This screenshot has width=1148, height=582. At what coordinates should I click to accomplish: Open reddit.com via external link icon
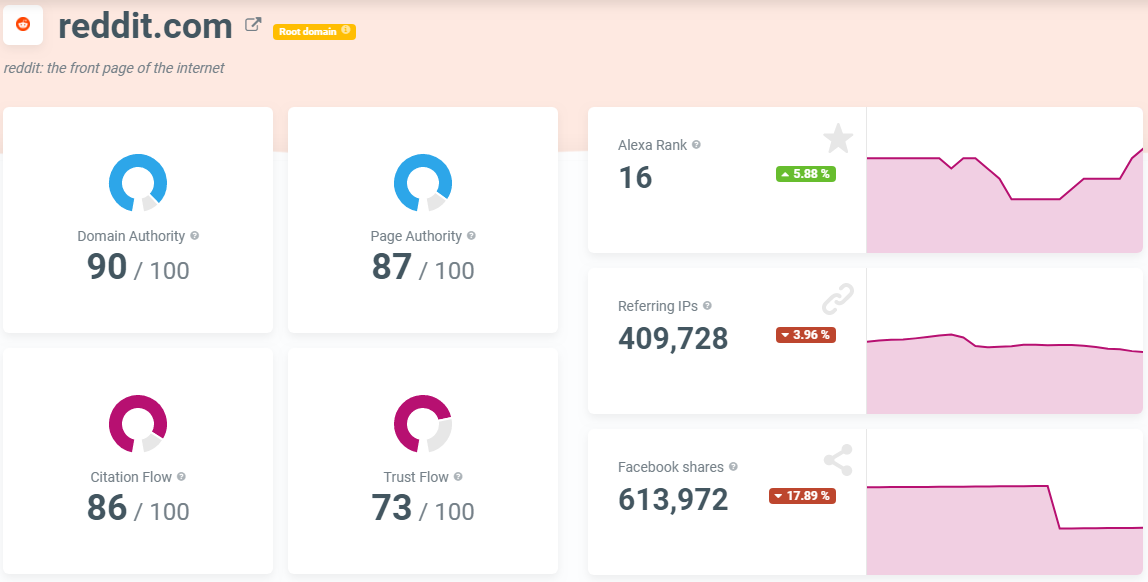(x=254, y=25)
